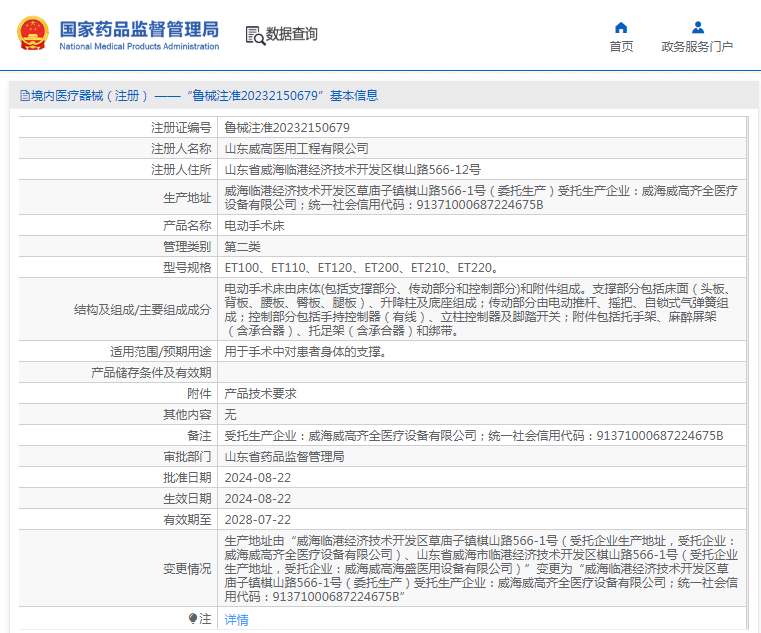The height and width of the screenshot is (633, 761).
Task: Select 山东省药品监督管理局 approval department
Action: tap(284, 457)
